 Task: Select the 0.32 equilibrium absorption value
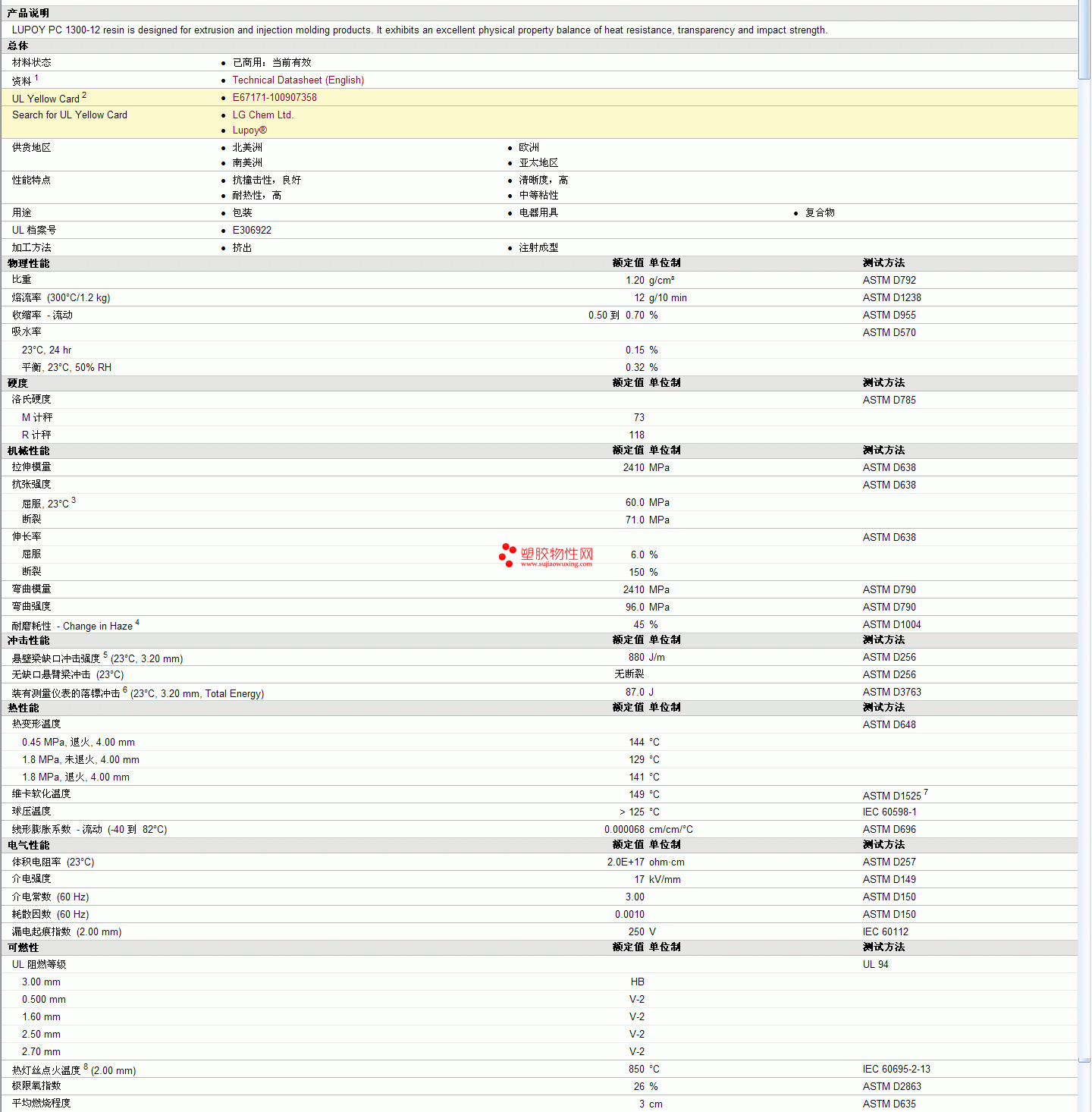[635, 367]
